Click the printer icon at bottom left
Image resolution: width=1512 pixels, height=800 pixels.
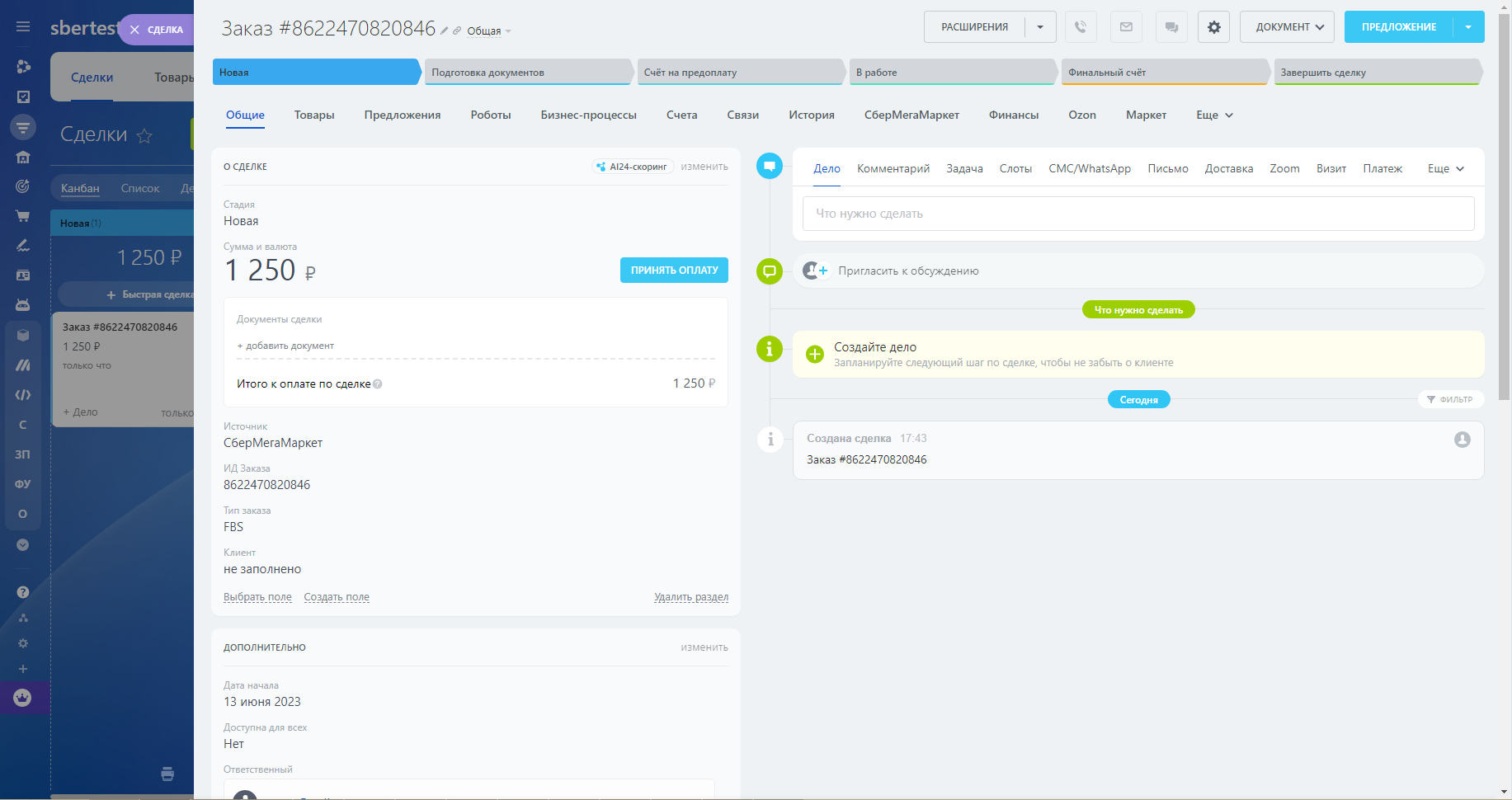tap(167, 774)
